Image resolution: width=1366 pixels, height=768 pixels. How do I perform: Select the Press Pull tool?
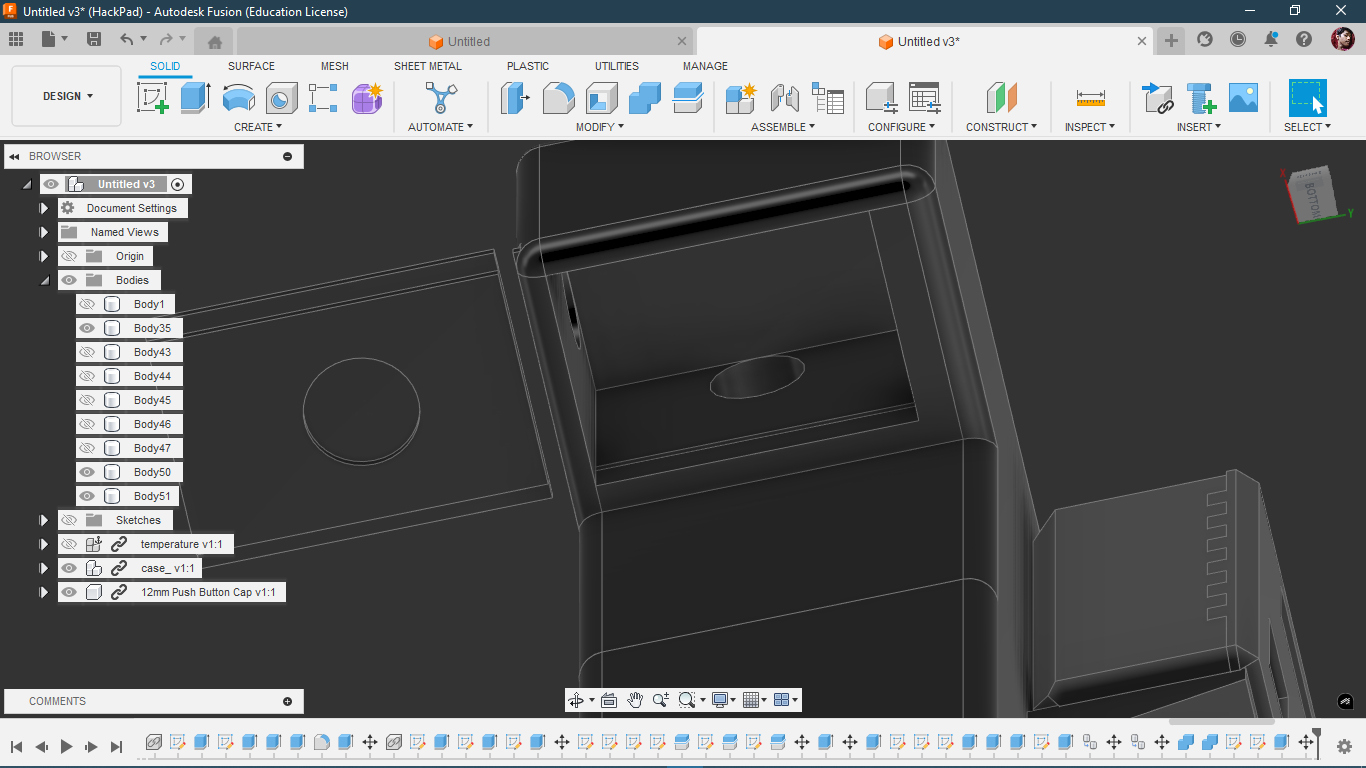pos(515,97)
